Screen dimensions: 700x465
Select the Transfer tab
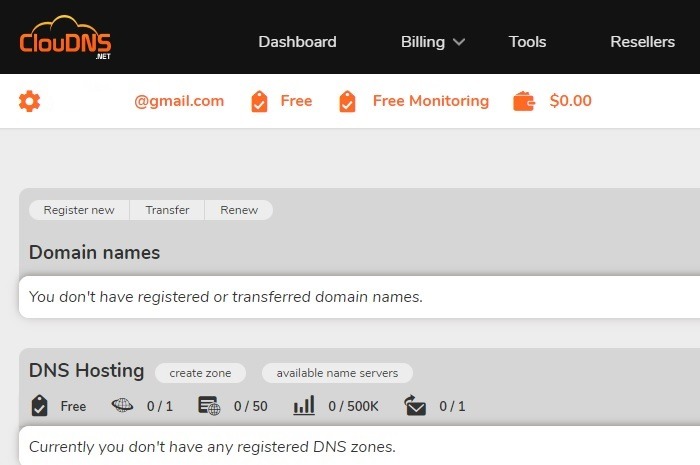pyautogui.click(x=167, y=210)
